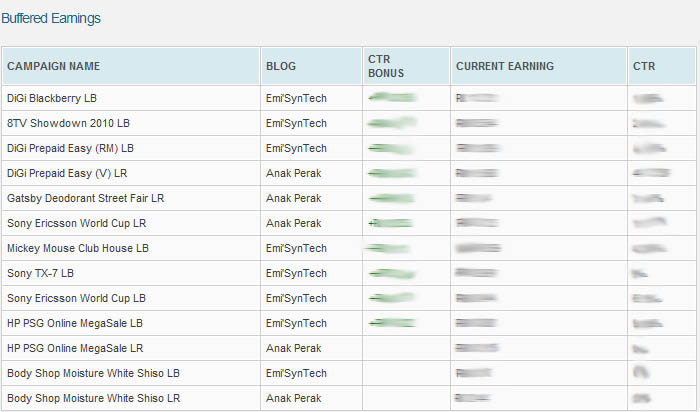This screenshot has height=412, width=700.
Task: Click the blurred CTR bonus for HP PSG MegaSale LB
Action: (392, 322)
